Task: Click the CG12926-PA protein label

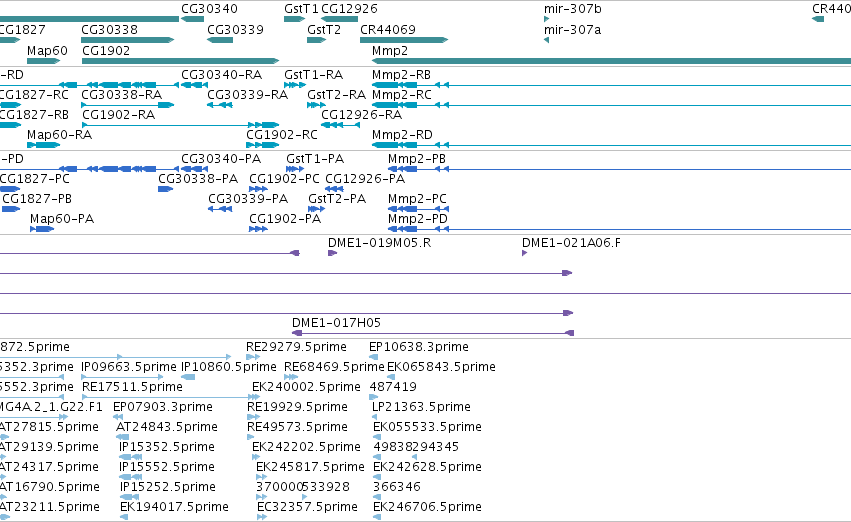Action: pos(365,179)
